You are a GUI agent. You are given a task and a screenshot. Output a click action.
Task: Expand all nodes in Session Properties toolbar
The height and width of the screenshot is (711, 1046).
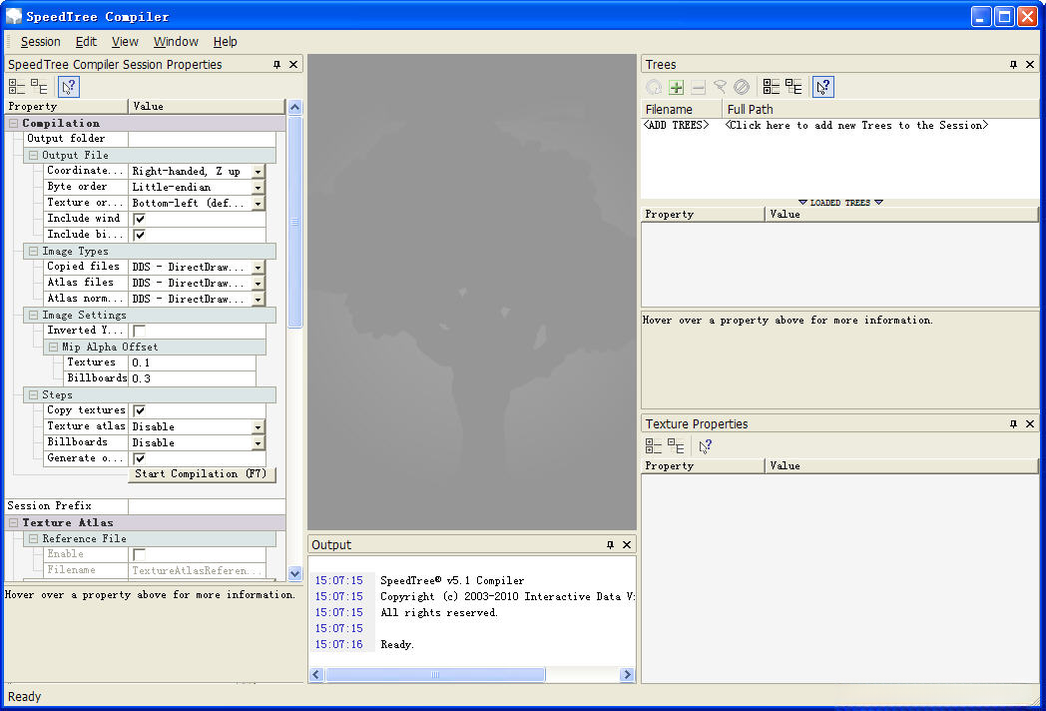click(x=39, y=87)
